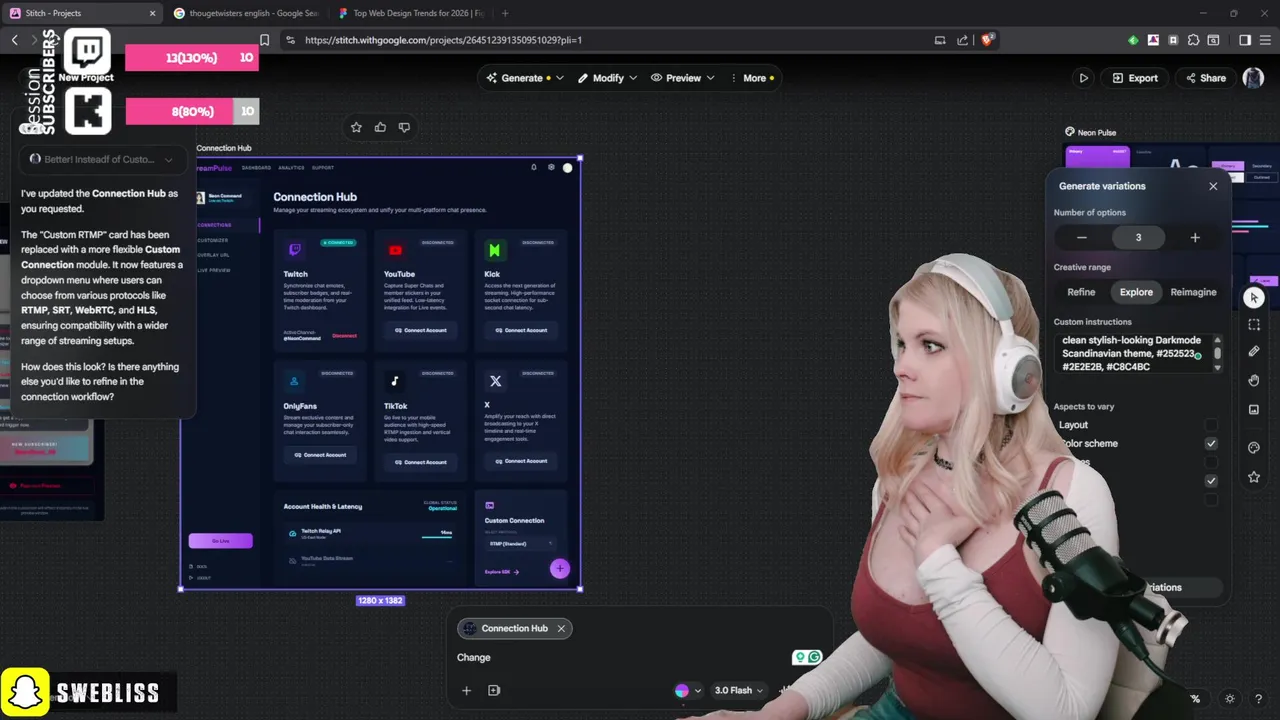Click TikTok Connect Account button in design
This screenshot has width=1280, height=720.
point(420,462)
